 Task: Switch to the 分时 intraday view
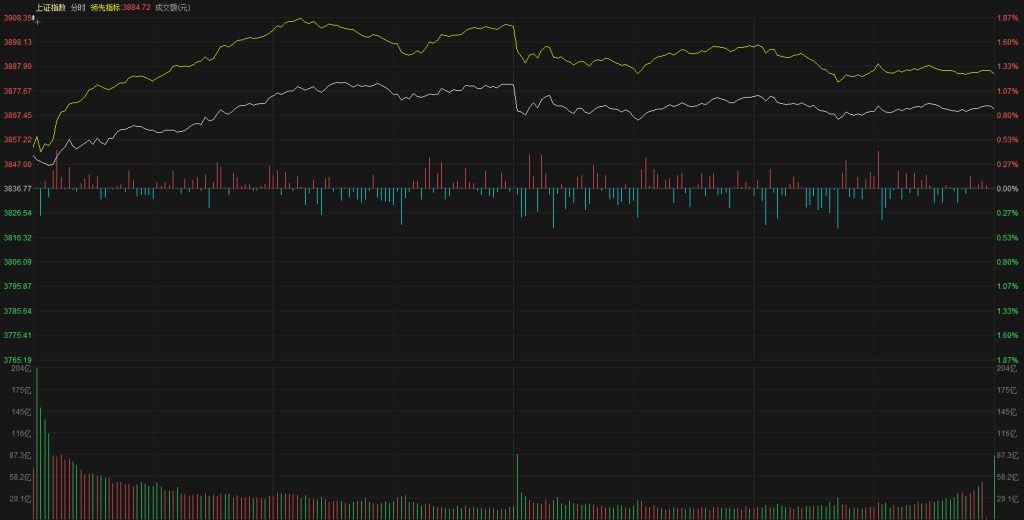click(78, 7)
